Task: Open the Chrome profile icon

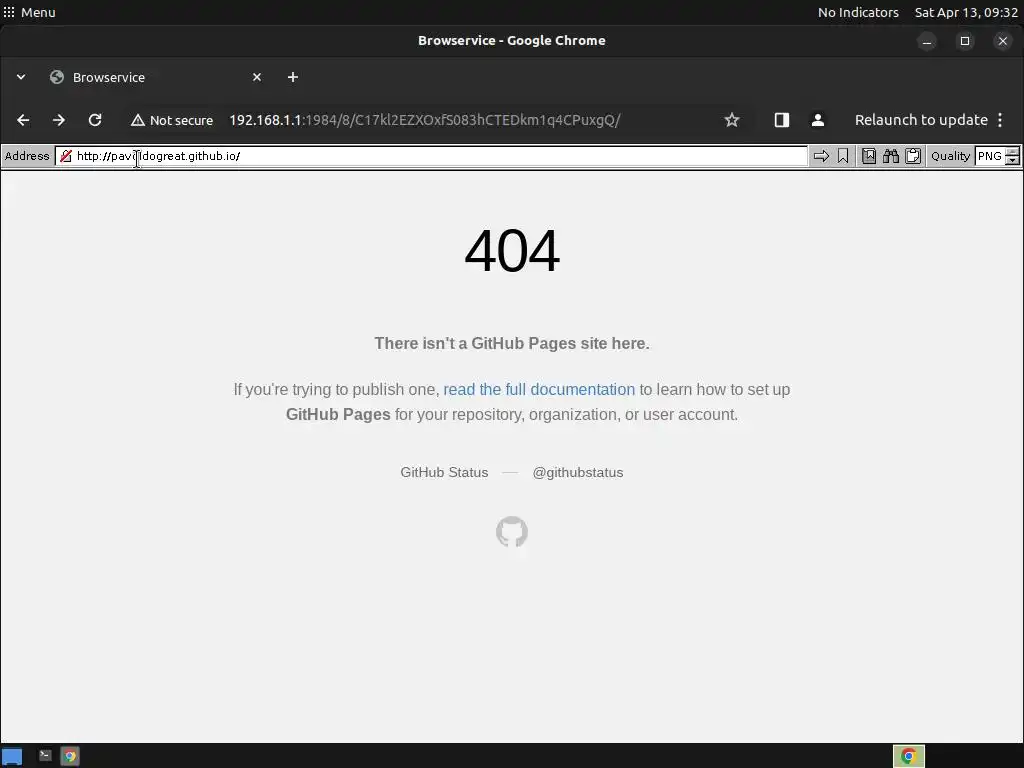Action: point(818,120)
